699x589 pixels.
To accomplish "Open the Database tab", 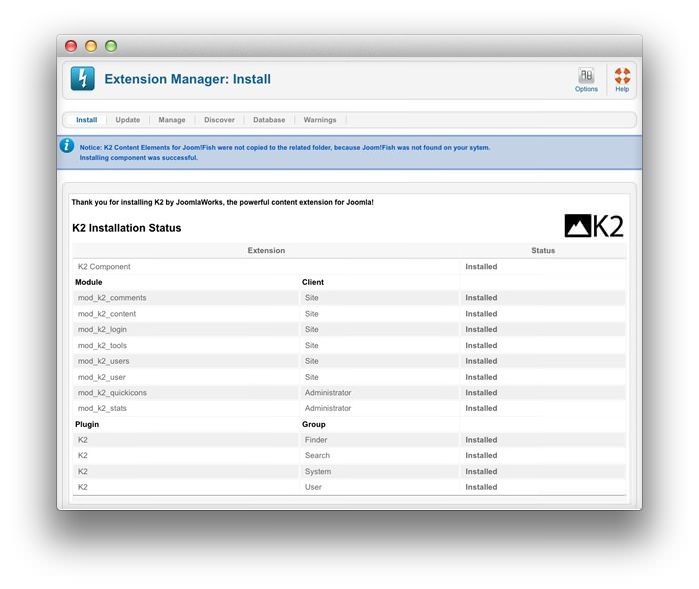I will point(269,120).
